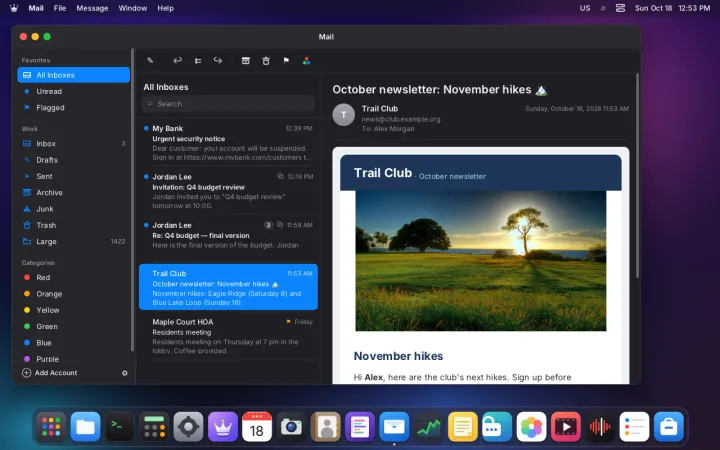Switch US input source in menu bar
The image size is (720, 450).
[x=585, y=8]
